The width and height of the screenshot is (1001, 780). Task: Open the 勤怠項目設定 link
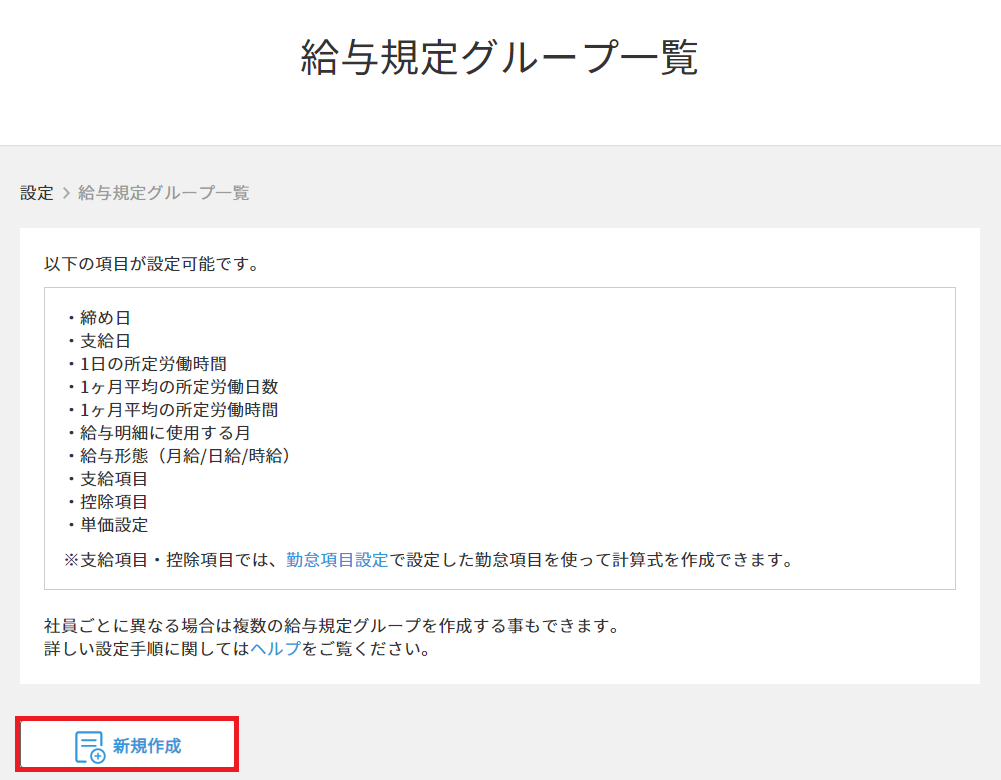[x=337, y=560]
